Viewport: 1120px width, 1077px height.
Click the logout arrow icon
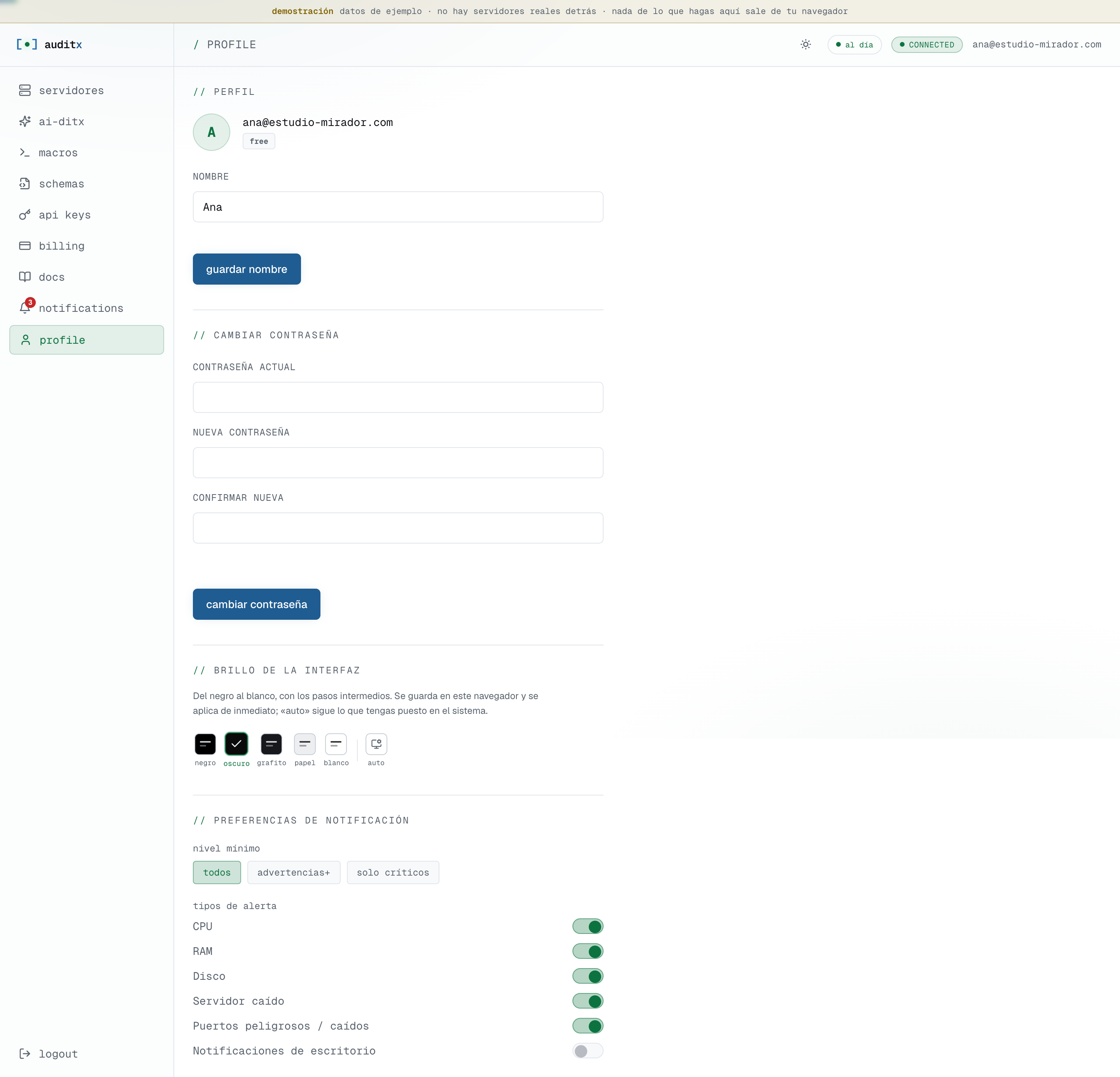point(24,1054)
